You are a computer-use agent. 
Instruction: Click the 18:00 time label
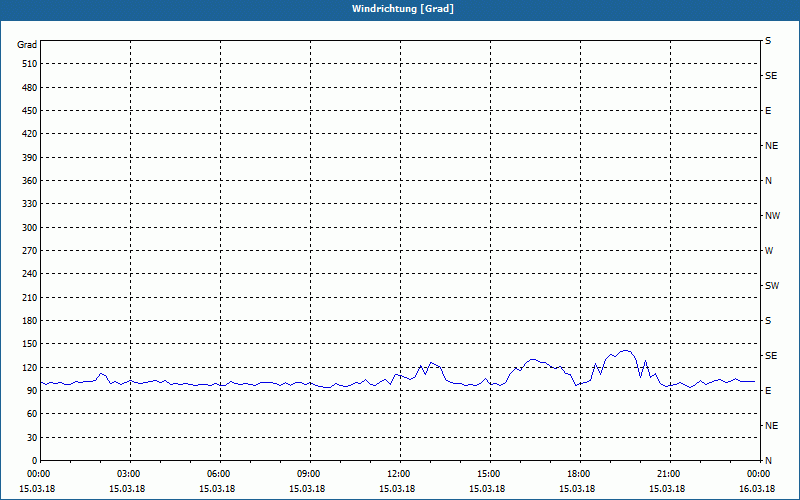580,474
